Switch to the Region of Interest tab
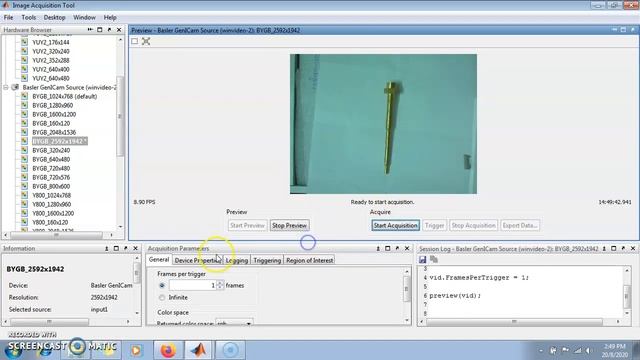This screenshot has width=640, height=360. (x=309, y=260)
